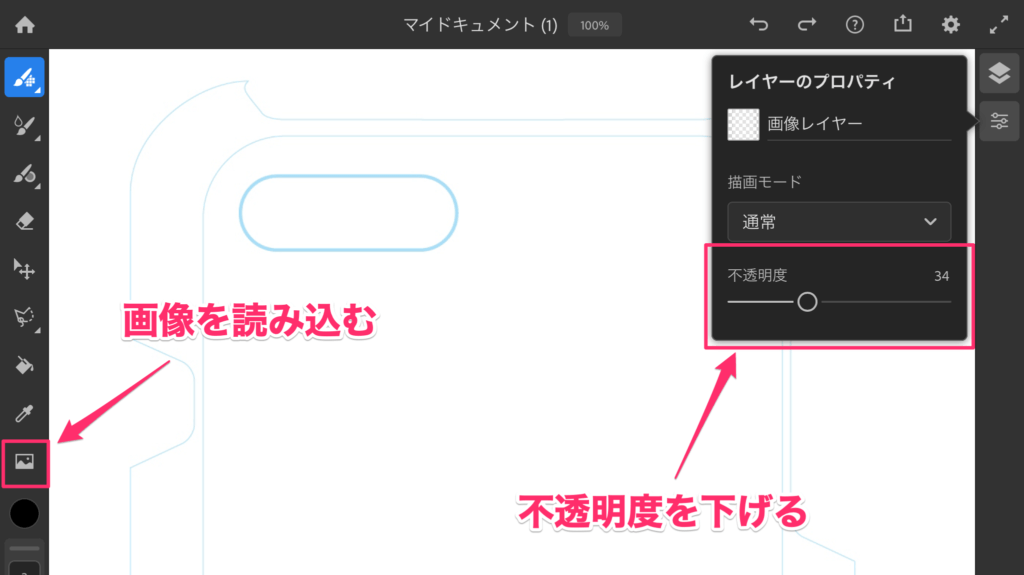
Task: Open app settings gear
Action: click(x=951, y=25)
